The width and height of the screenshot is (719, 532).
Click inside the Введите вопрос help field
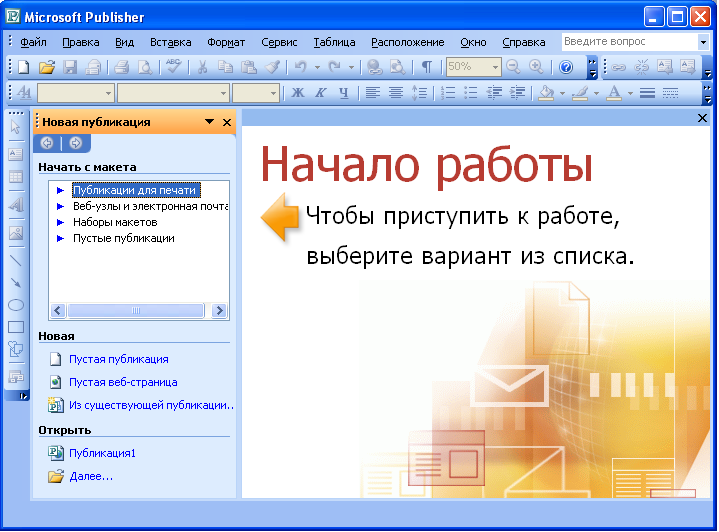pyautogui.click(x=629, y=42)
